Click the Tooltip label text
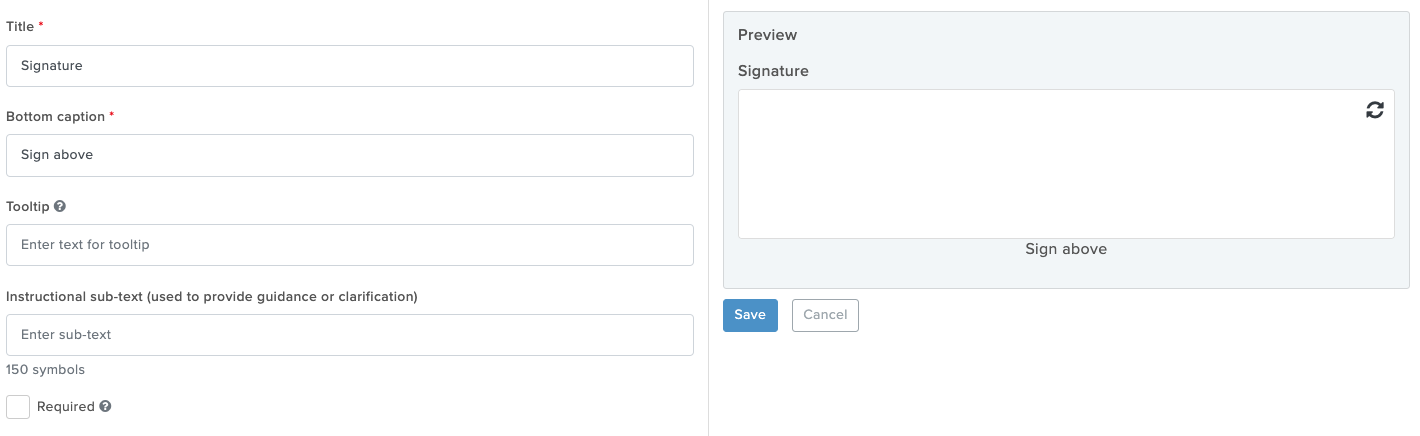The width and height of the screenshot is (1420, 436). (28, 207)
